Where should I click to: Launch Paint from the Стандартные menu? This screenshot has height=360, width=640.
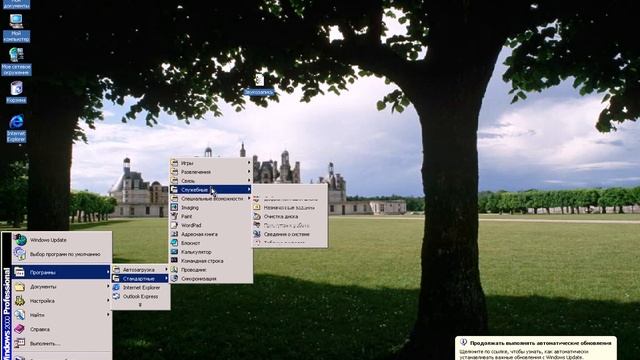pos(211,216)
